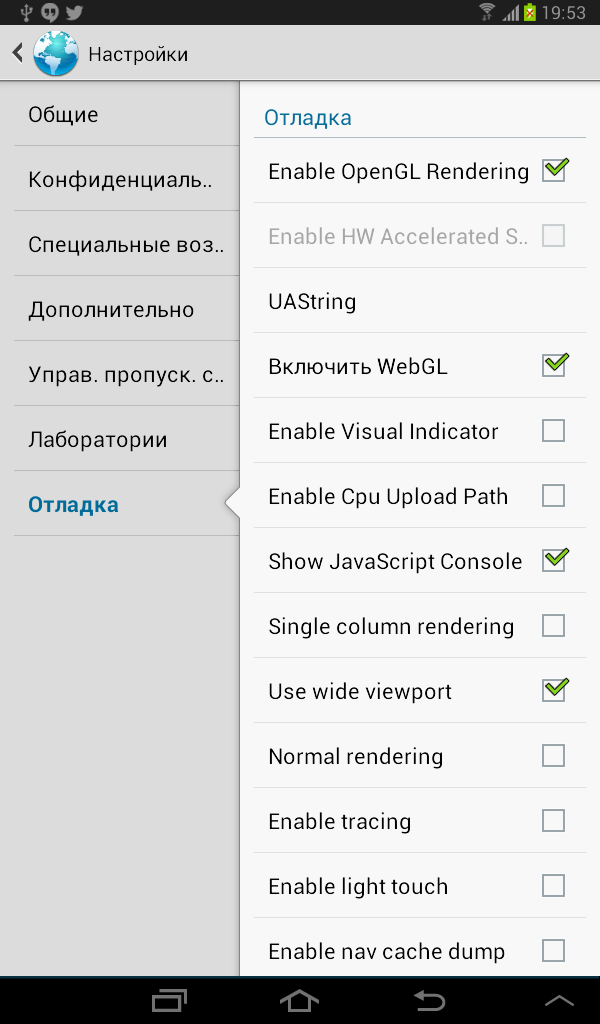Open the recent apps button
Screen dimensions: 600x1024
(x=169, y=999)
